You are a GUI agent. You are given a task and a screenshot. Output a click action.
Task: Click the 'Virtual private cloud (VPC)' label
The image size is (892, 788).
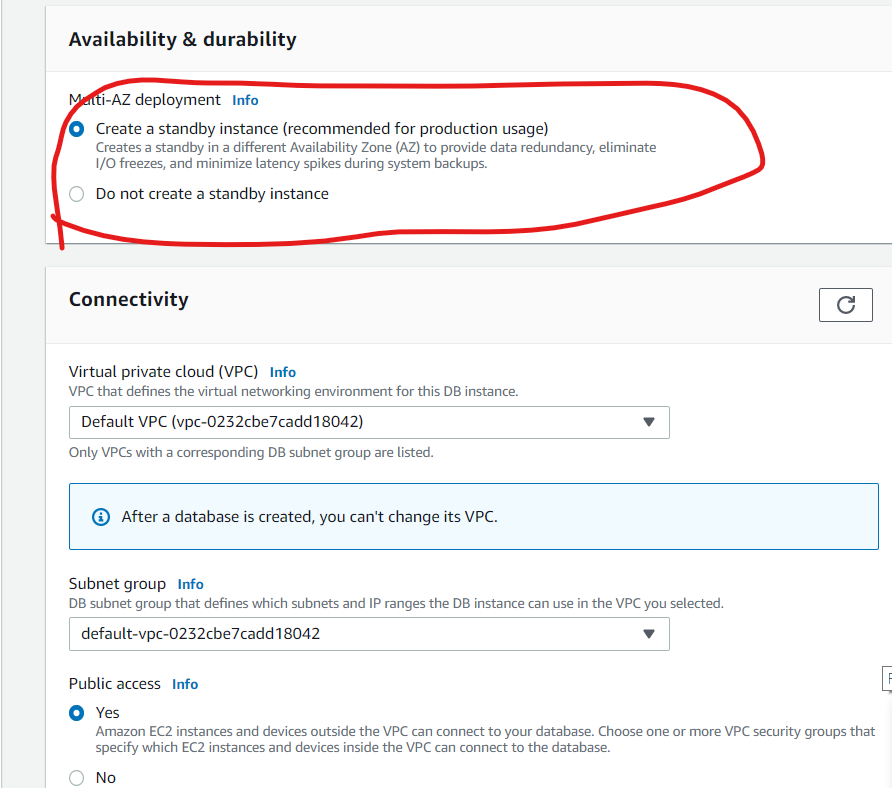(x=163, y=372)
